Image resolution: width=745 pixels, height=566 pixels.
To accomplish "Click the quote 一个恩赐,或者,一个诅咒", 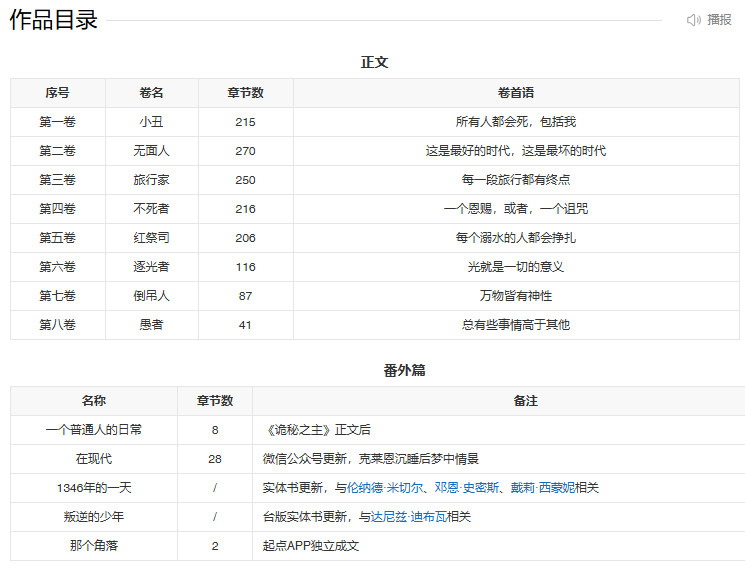I will point(516,209).
